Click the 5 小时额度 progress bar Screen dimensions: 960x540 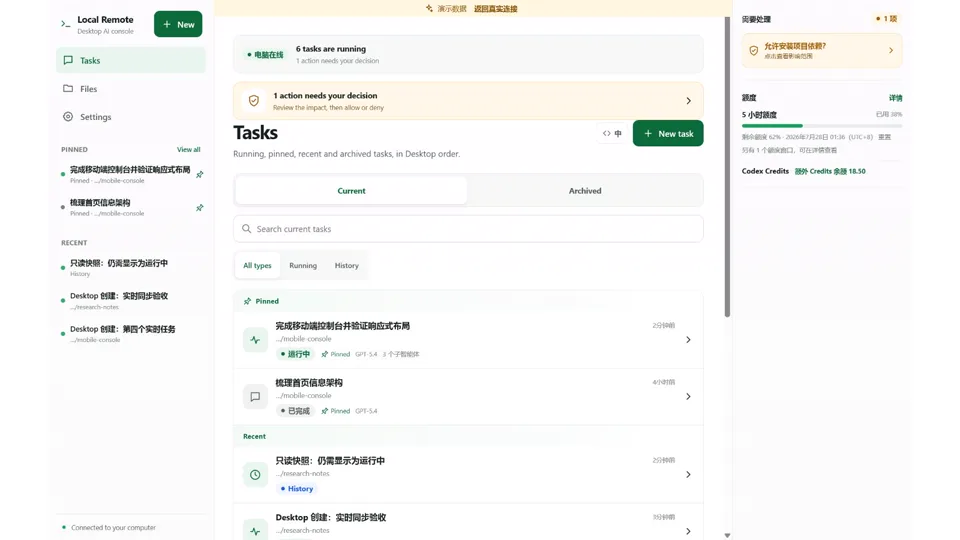(x=822, y=126)
